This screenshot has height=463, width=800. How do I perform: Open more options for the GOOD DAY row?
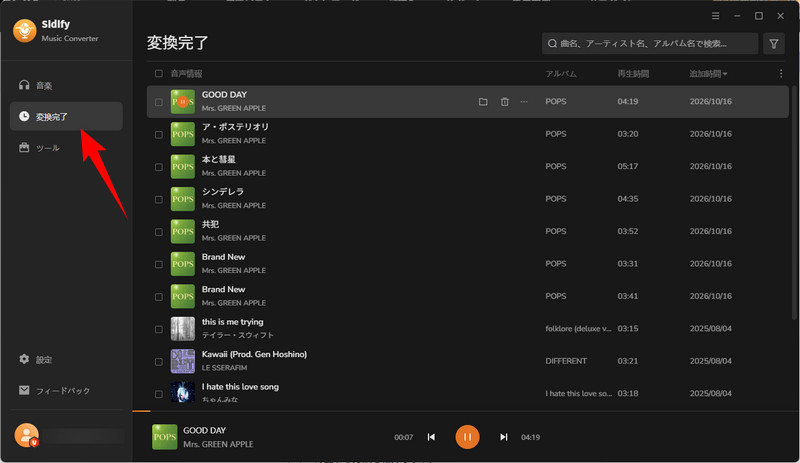coord(524,102)
